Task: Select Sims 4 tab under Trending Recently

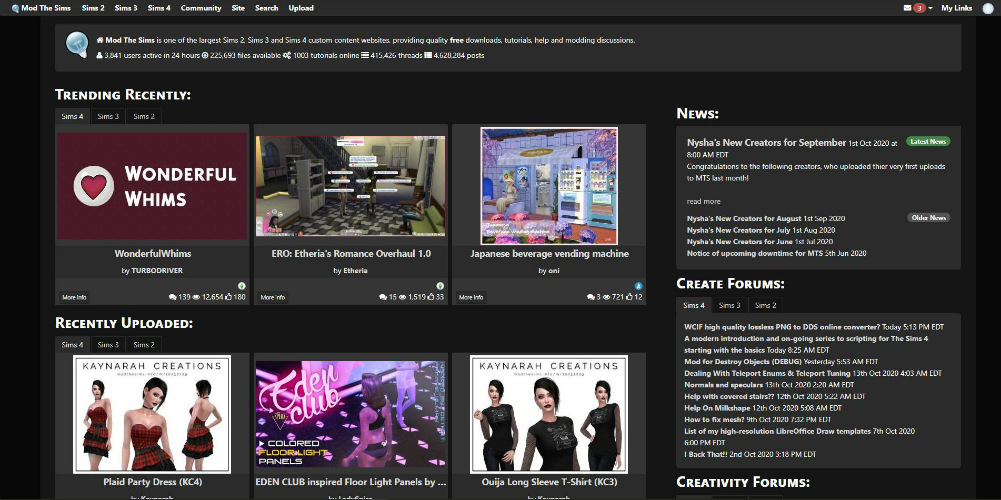Action: point(73,116)
